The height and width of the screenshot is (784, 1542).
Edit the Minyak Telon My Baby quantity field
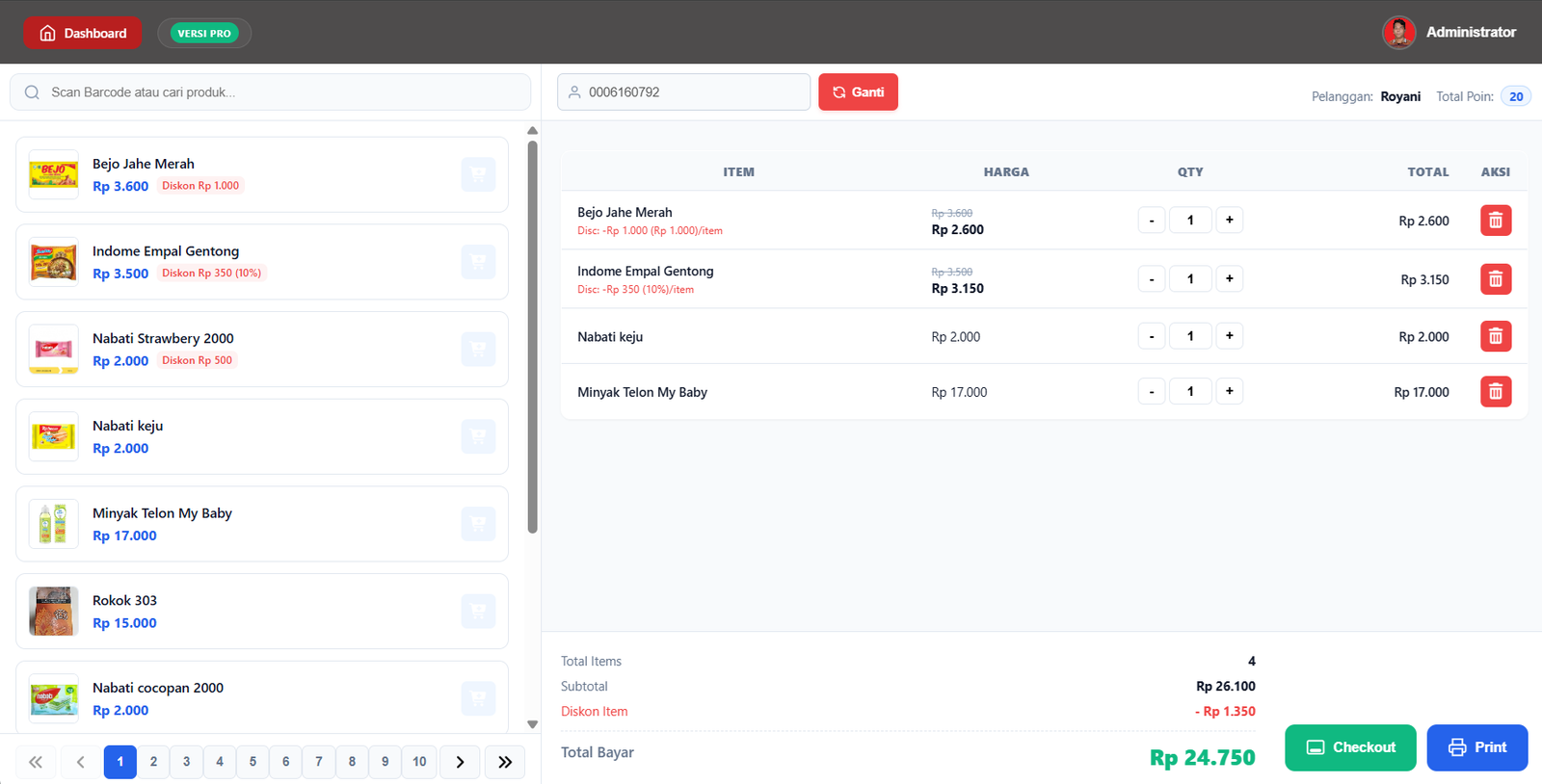[1190, 392]
